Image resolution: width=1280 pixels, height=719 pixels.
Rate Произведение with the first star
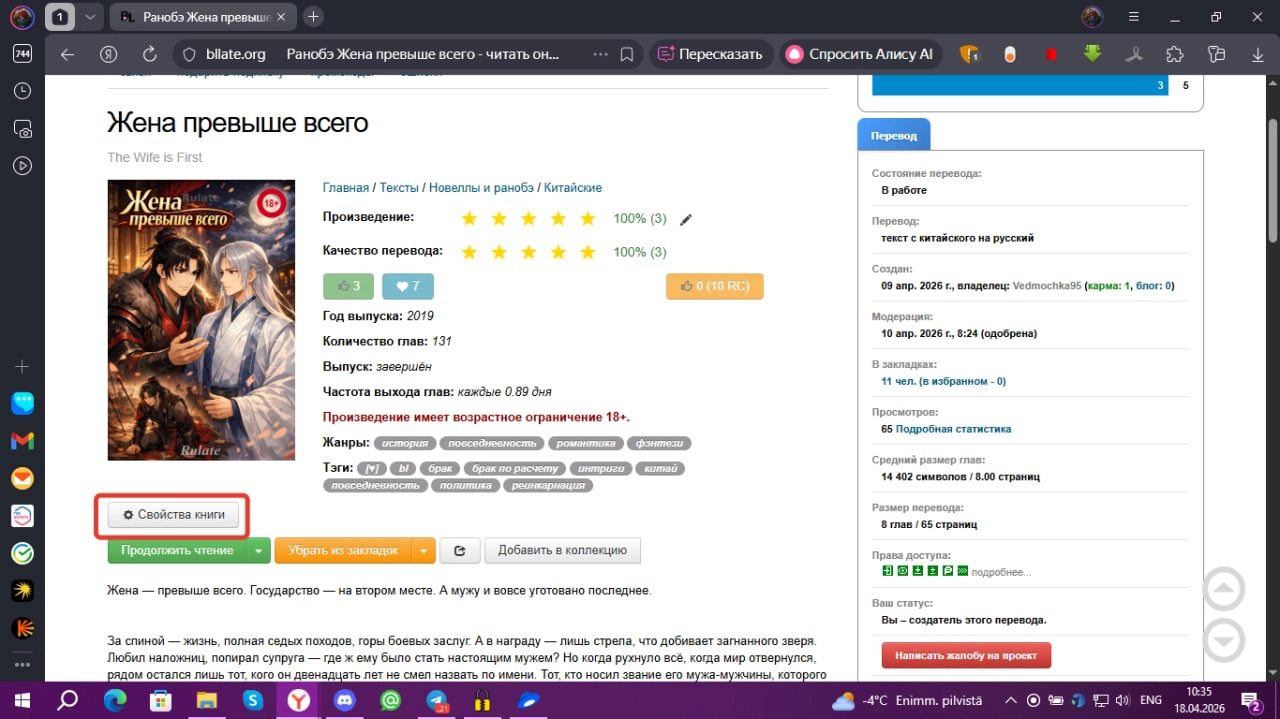[x=469, y=218]
